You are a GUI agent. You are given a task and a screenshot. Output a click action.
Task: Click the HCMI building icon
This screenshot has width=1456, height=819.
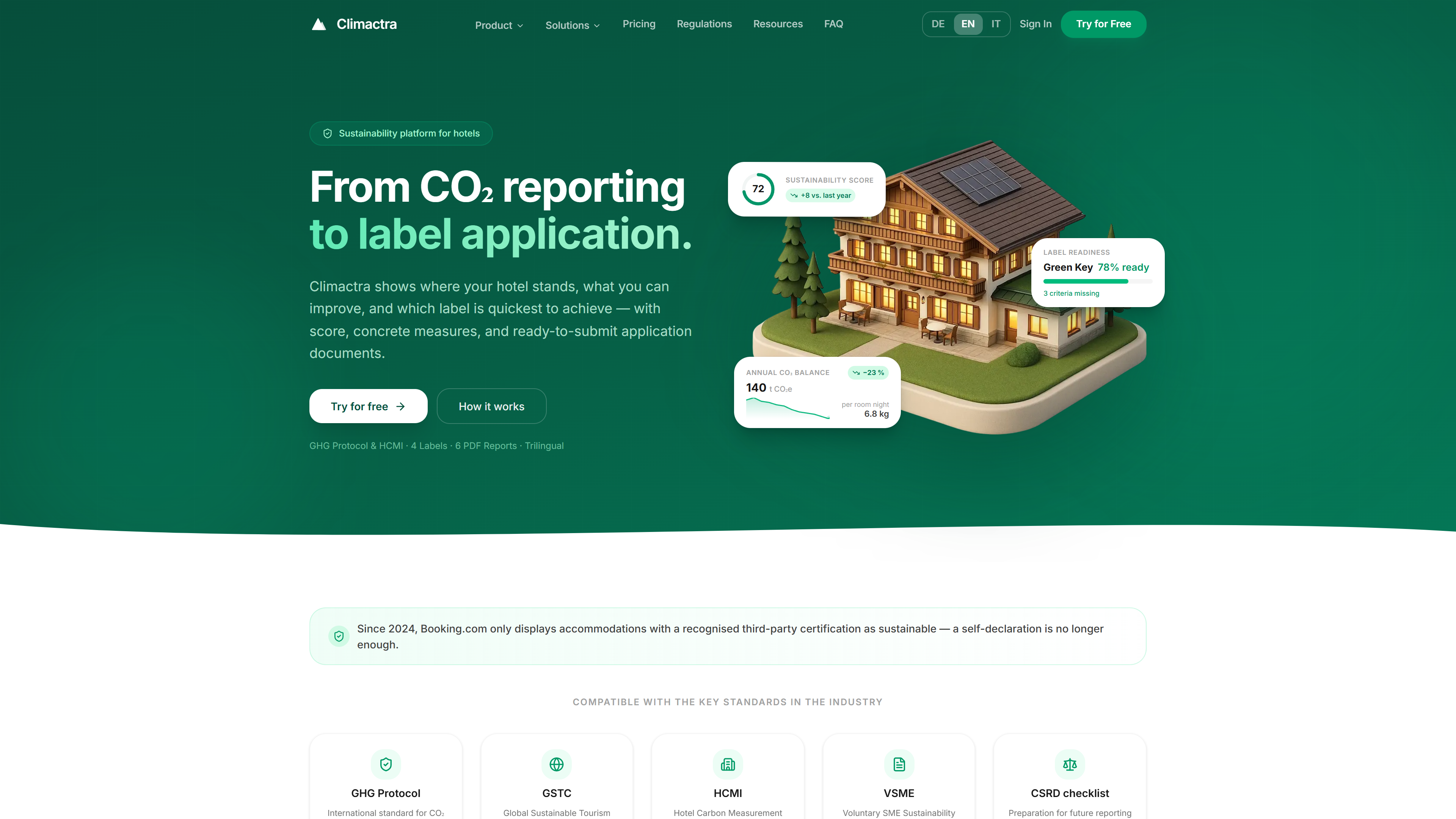pos(728,764)
